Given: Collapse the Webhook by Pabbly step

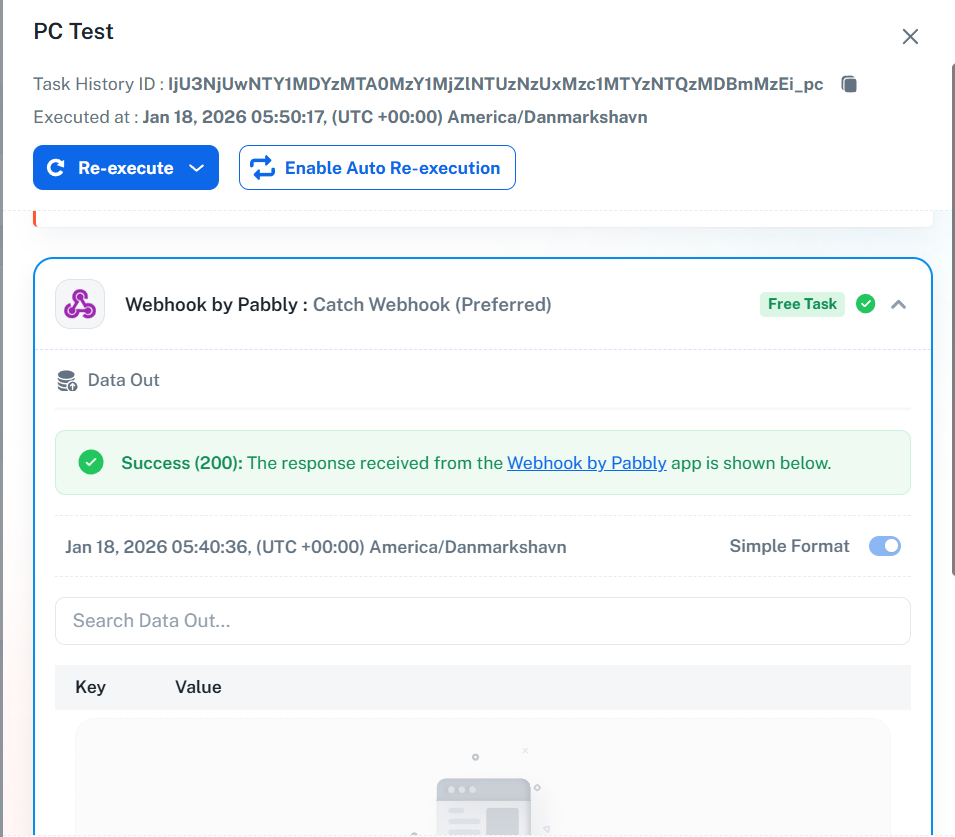Looking at the screenshot, I should (898, 304).
